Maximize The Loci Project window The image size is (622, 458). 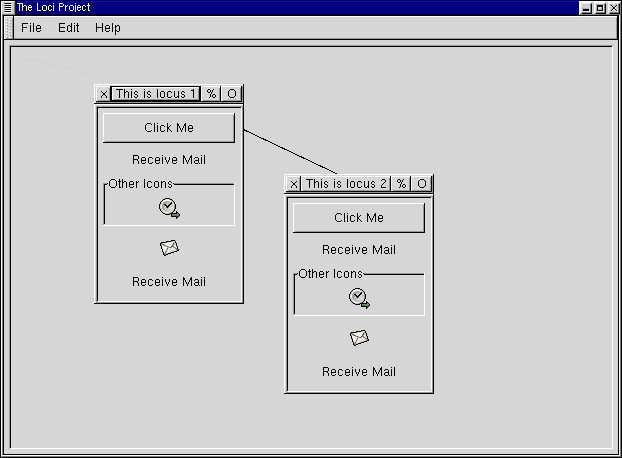coord(600,8)
